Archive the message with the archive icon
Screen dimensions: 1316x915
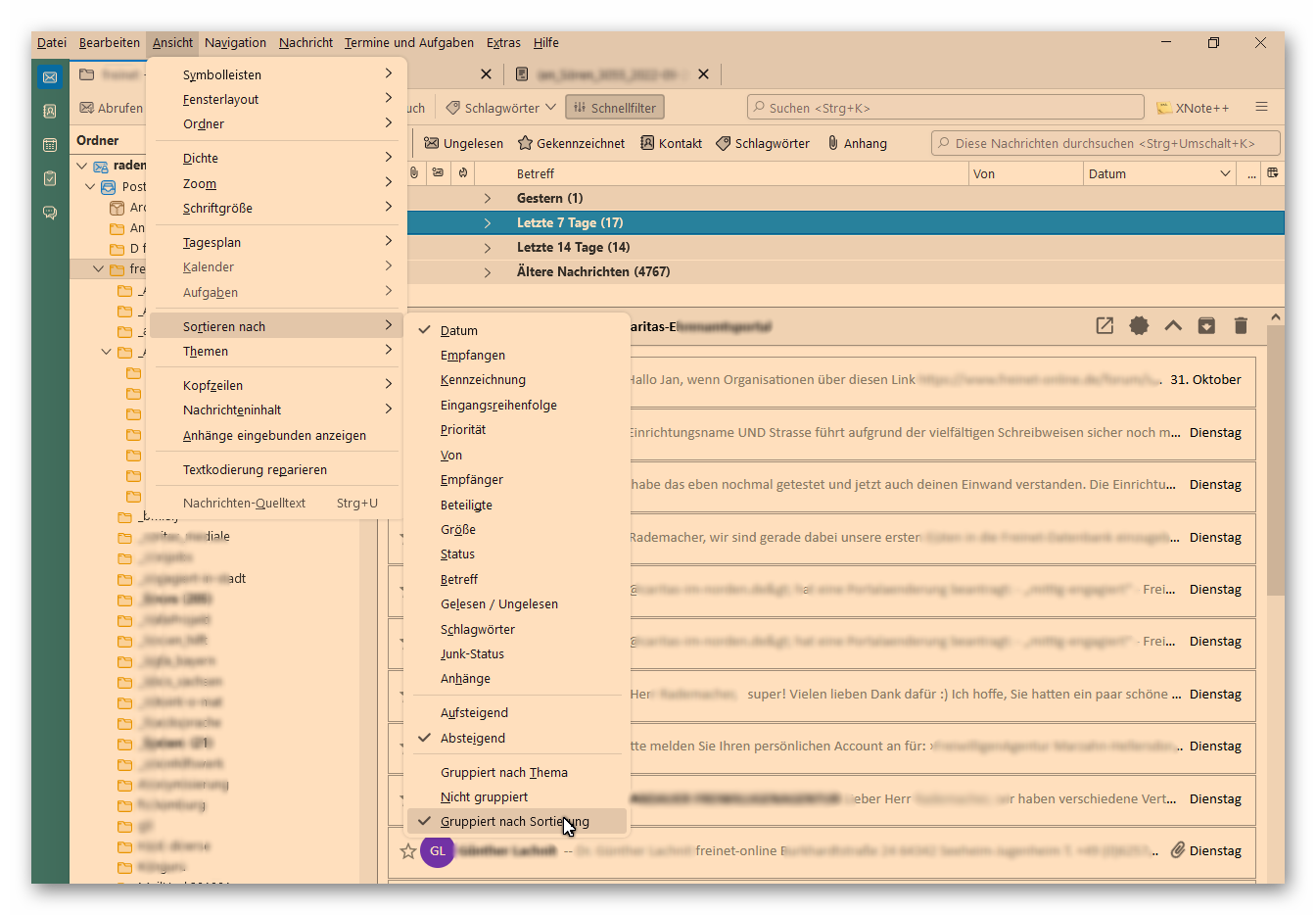pos(1206,326)
